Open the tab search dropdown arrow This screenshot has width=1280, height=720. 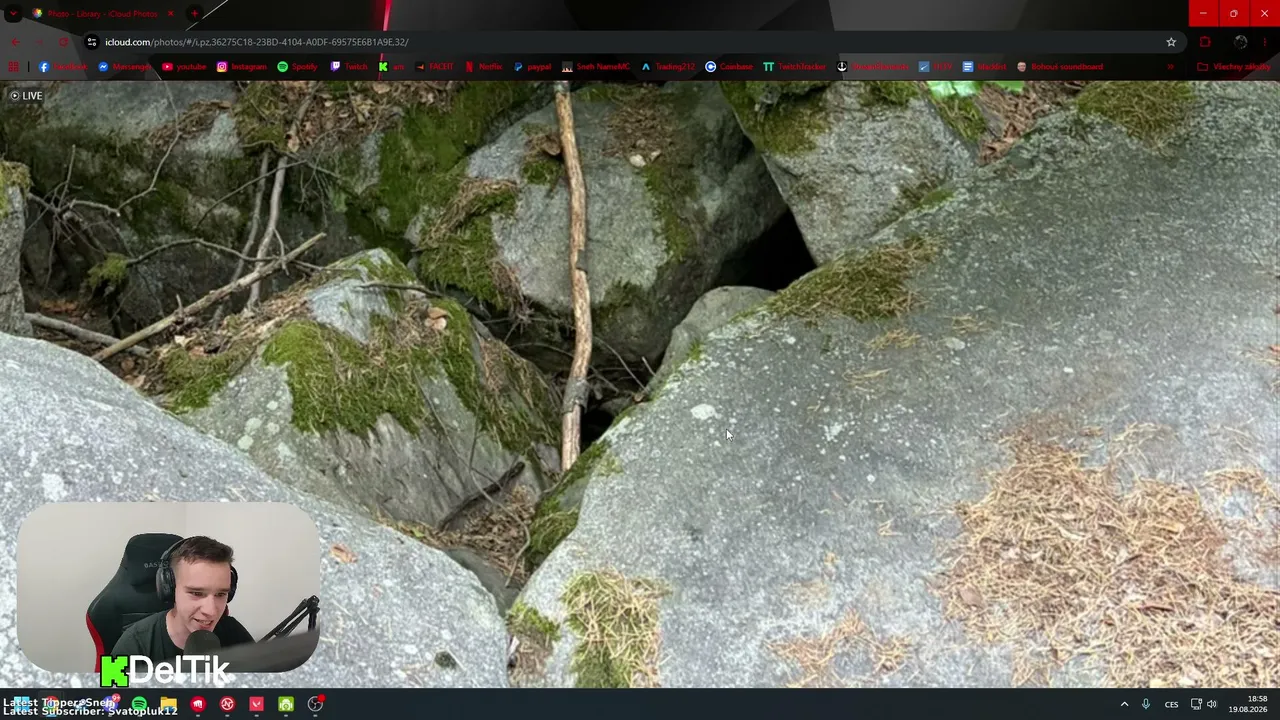point(13,14)
